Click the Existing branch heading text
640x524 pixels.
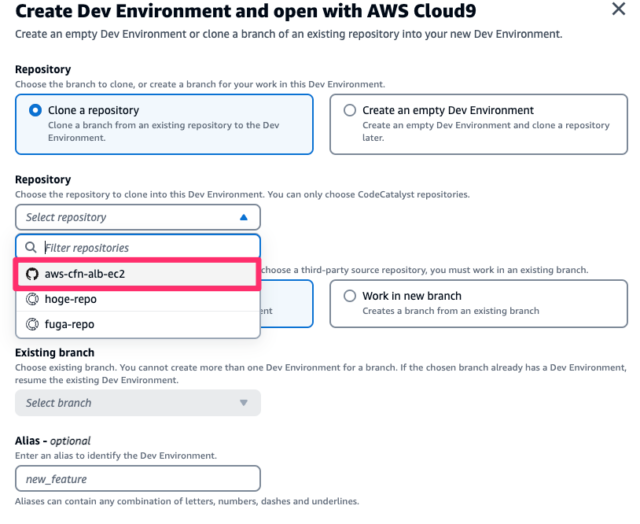55,353
